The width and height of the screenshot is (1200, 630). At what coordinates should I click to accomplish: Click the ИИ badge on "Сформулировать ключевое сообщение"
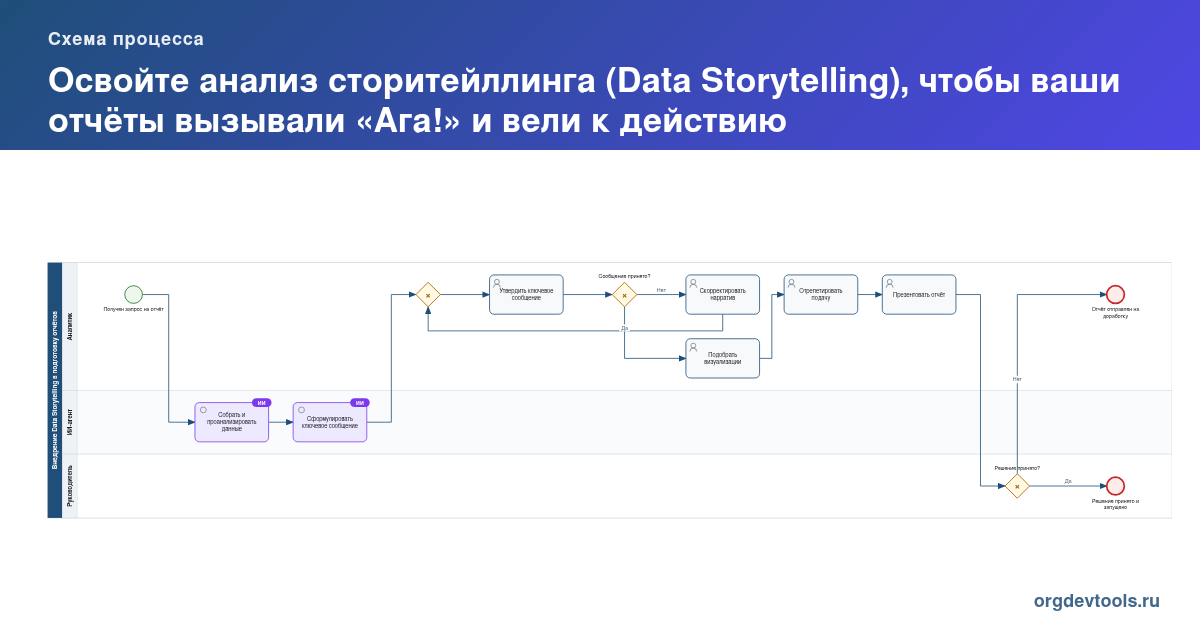pos(359,403)
